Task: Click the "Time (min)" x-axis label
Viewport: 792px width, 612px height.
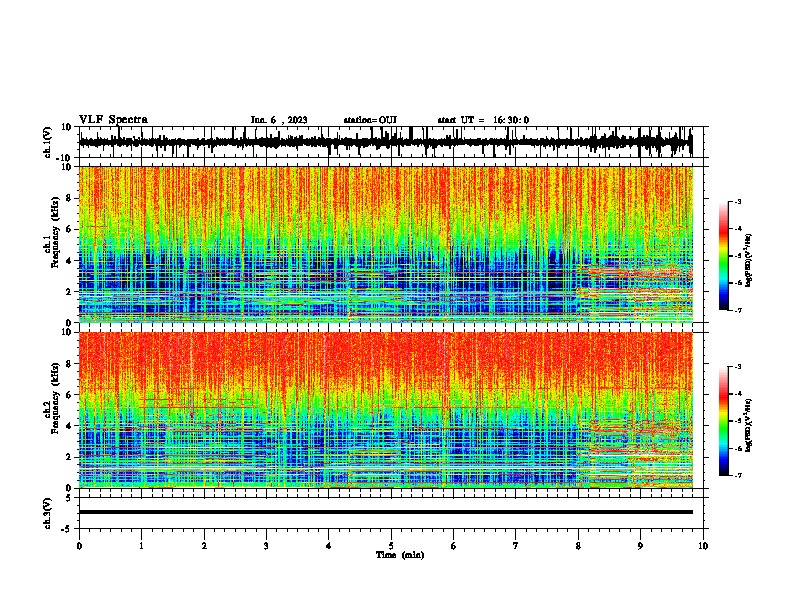Action: pyautogui.click(x=400, y=555)
